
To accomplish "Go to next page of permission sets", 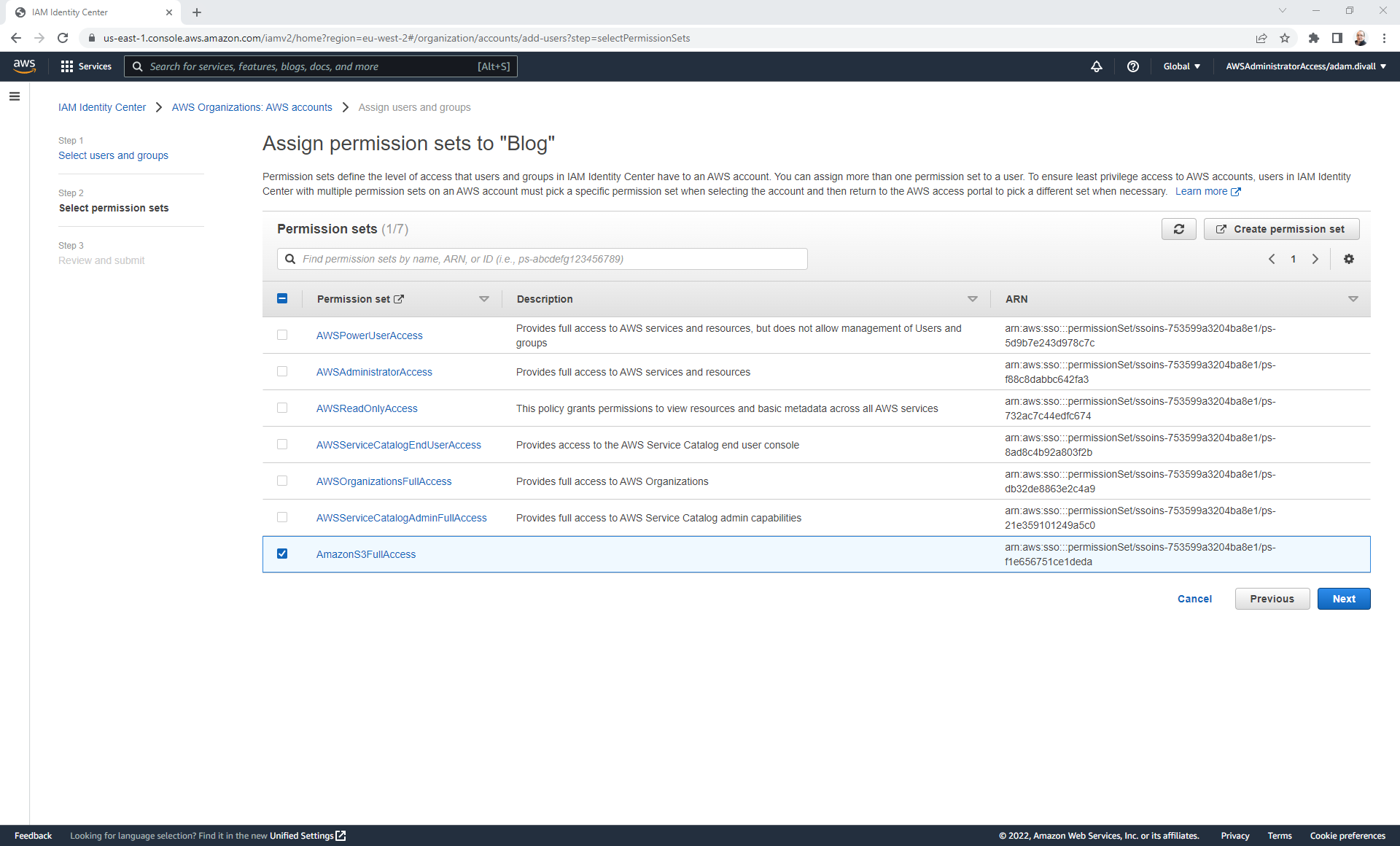I will point(1315,259).
